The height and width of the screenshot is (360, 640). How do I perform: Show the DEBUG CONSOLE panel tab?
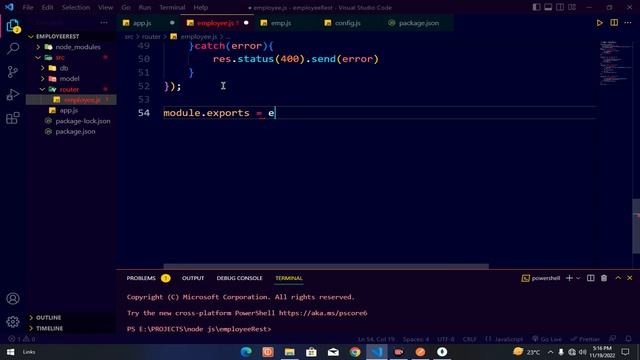click(x=239, y=278)
